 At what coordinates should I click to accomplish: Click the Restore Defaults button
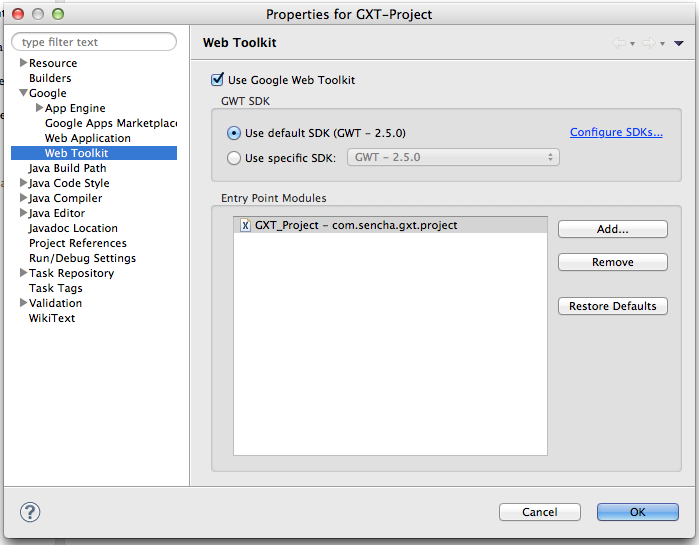613,306
